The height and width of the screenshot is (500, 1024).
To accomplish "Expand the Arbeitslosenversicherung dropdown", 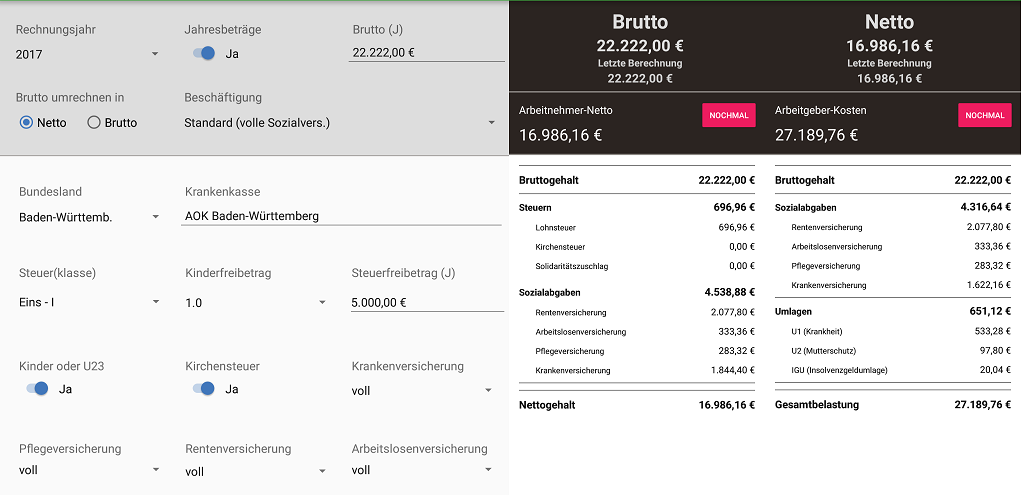I will [x=423, y=470].
